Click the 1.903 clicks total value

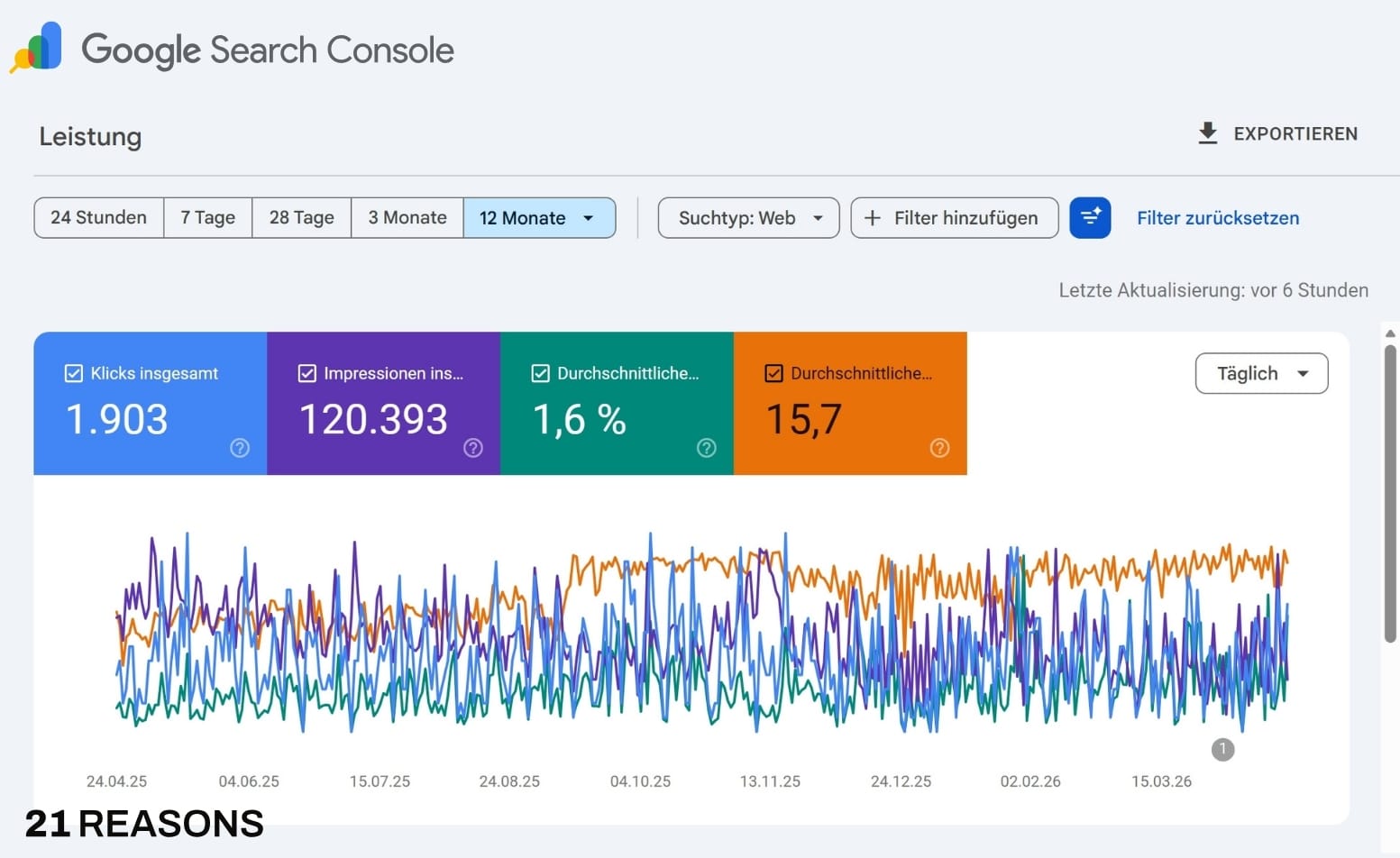coord(117,420)
